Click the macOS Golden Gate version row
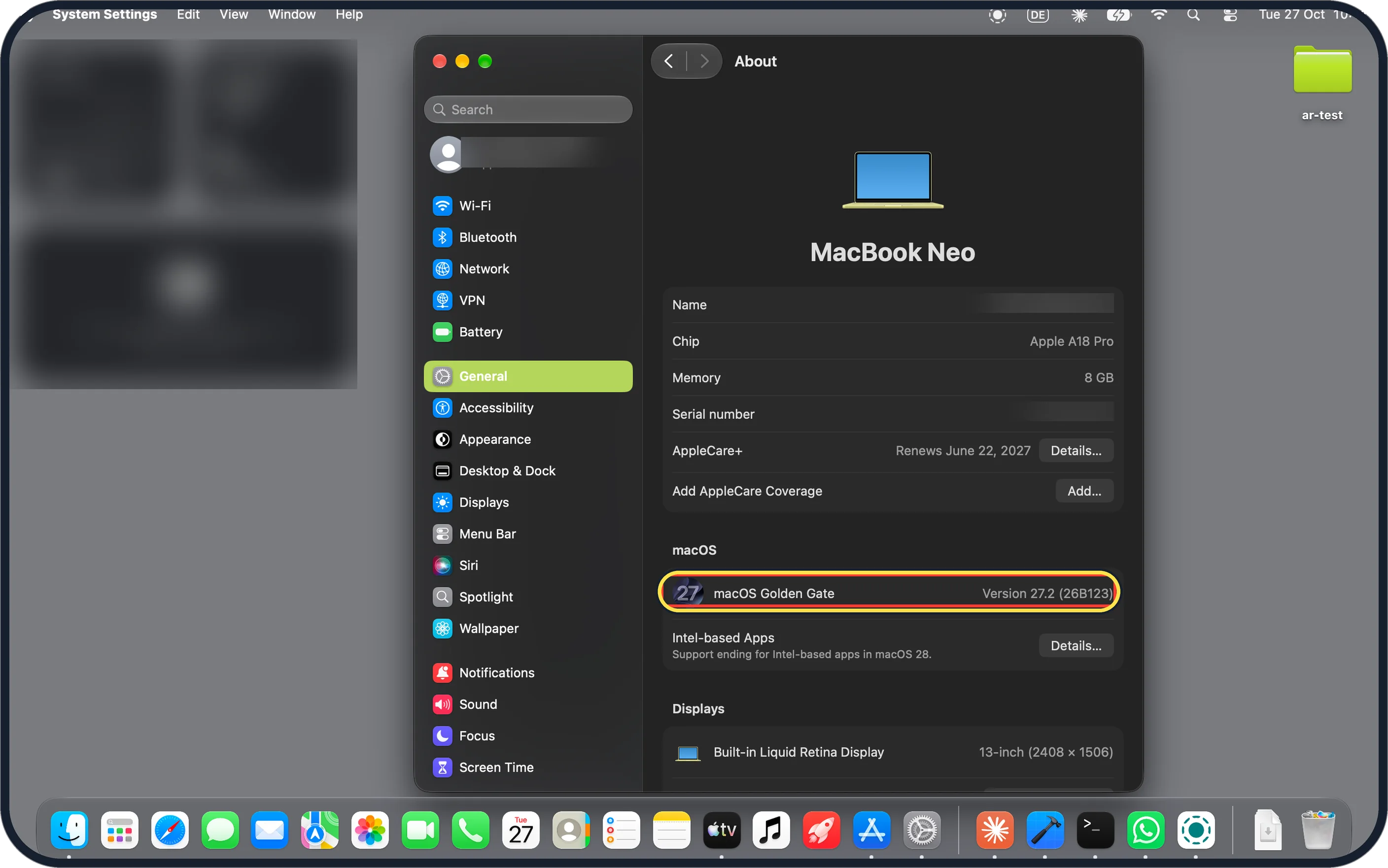1388x868 pixels. tap(893, 593)
